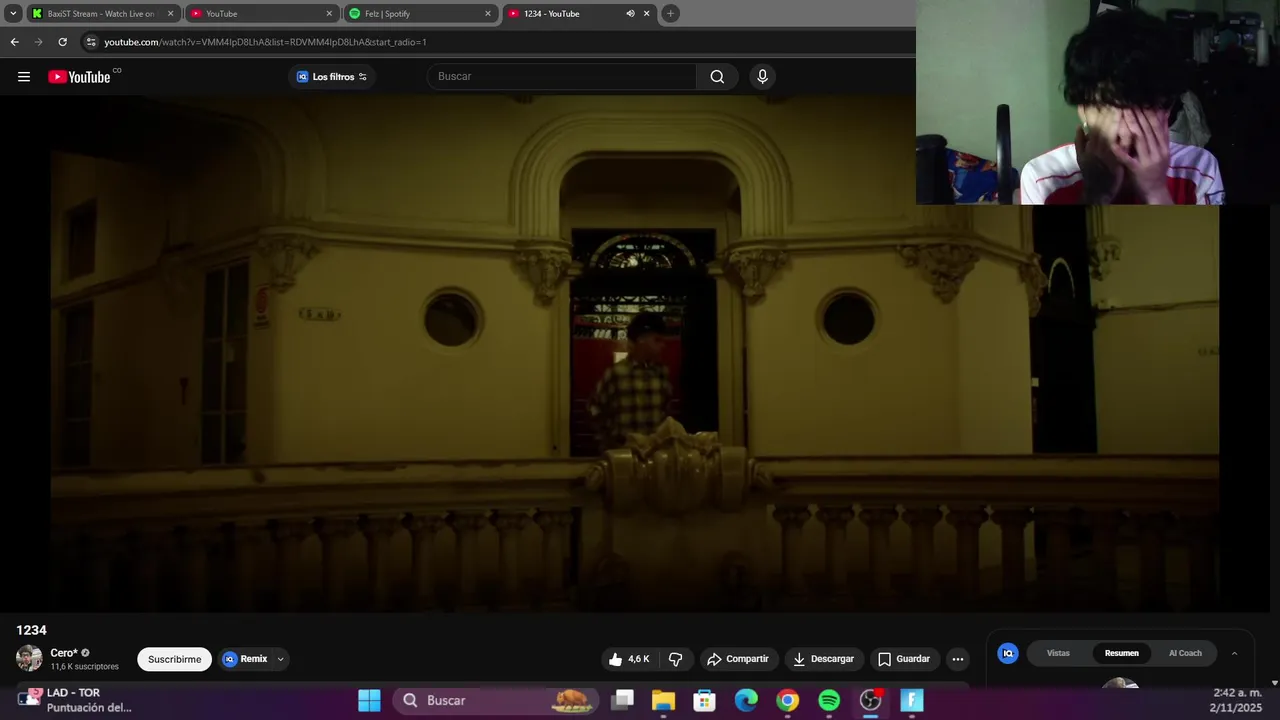View site information icon in address bar
The height and width of the screenshot is (720, 1280).
pos(91,42)
